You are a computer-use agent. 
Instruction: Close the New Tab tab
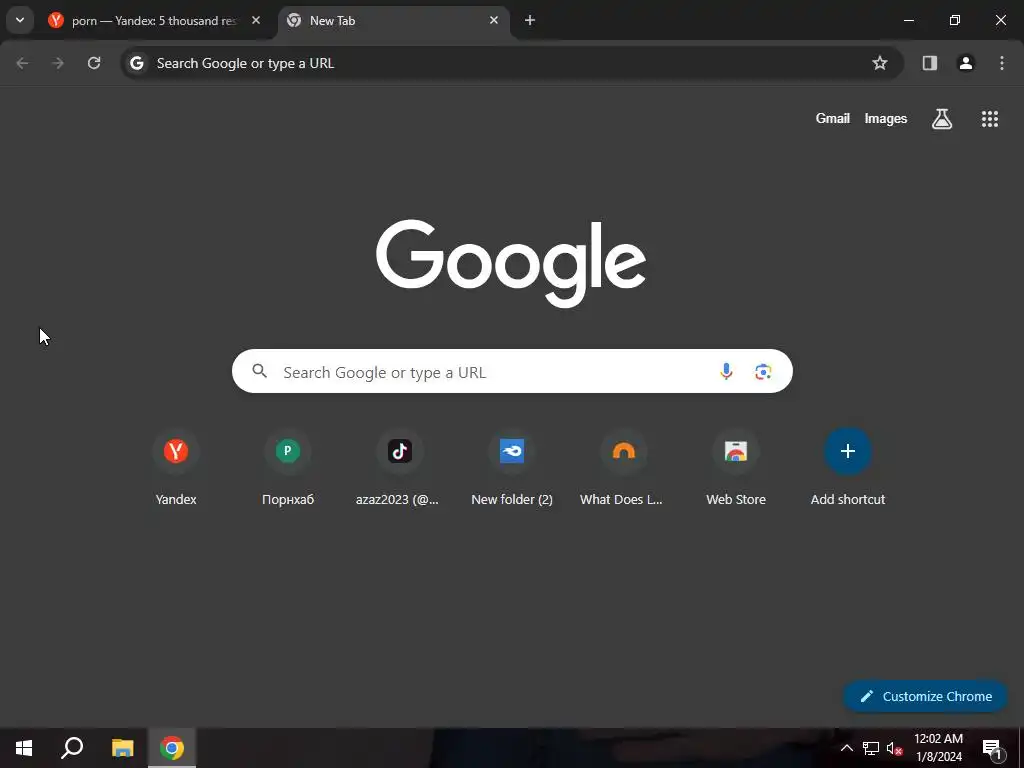(x=494, y=20)
